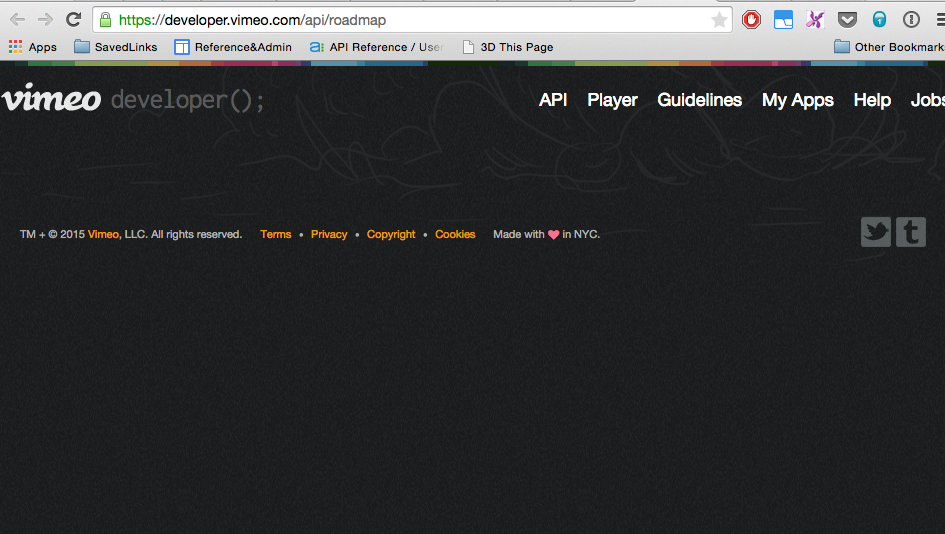
Task: Click the teal shield extension icon
Action: click(x=879, y=20)
